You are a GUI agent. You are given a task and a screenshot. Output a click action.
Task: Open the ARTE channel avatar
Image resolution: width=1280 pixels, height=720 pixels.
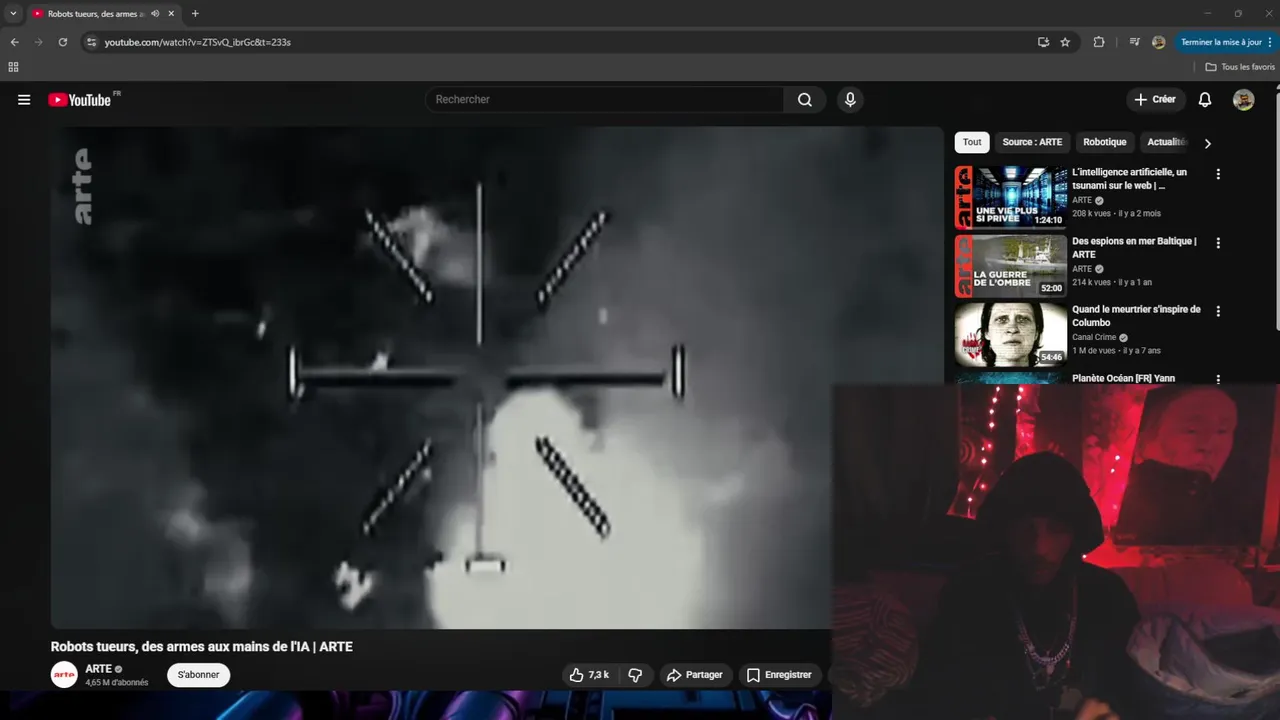(64, 675)
